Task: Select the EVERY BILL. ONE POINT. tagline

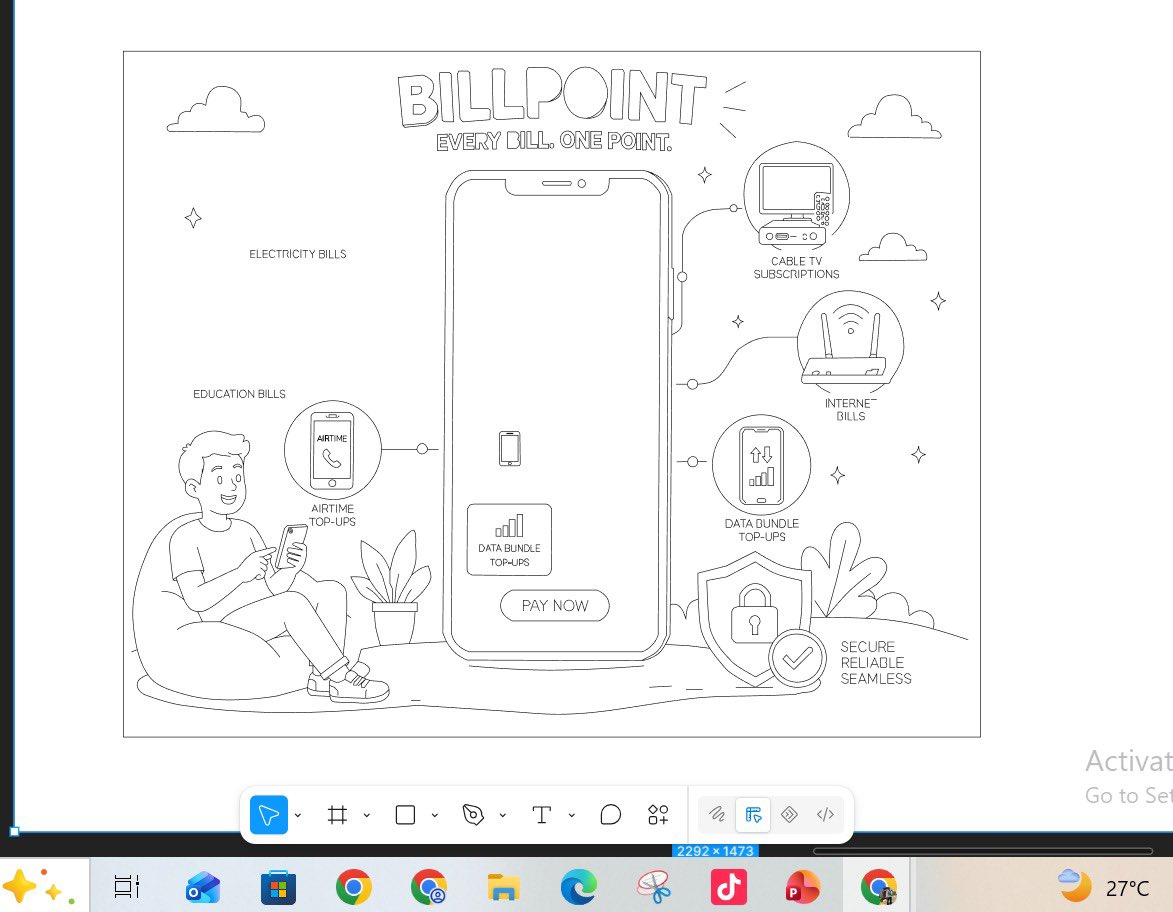Action: (554, 141)
